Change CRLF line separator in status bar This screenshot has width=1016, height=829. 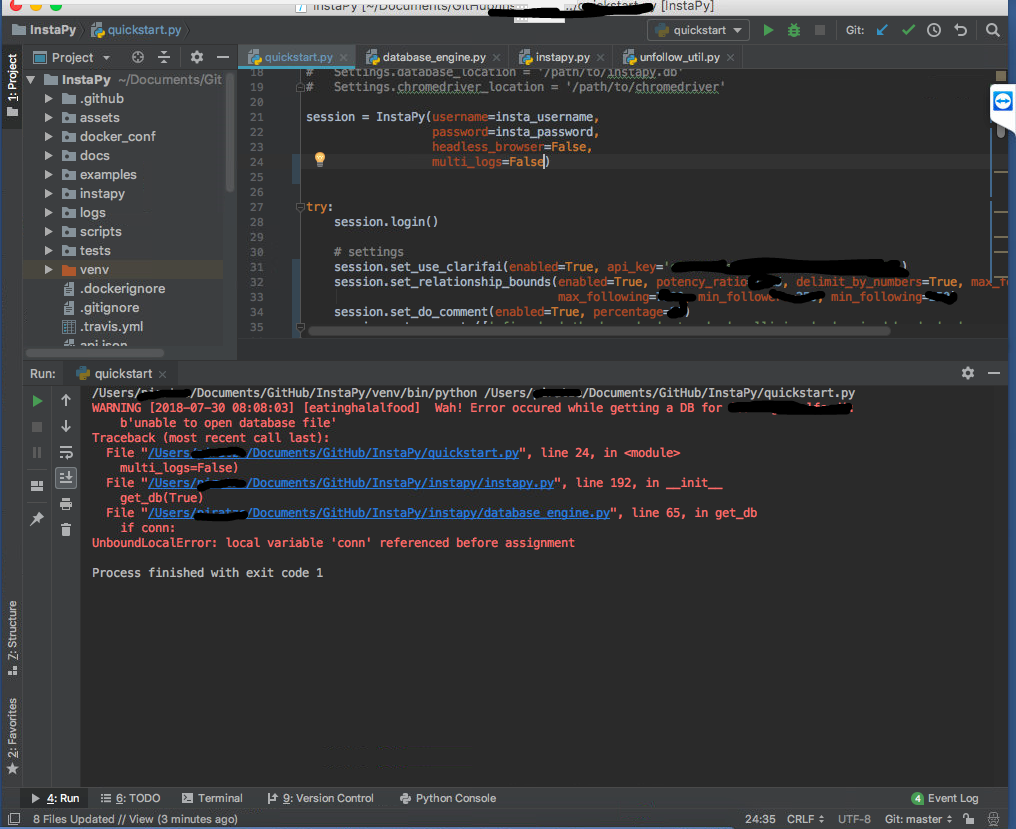[805, 819]
